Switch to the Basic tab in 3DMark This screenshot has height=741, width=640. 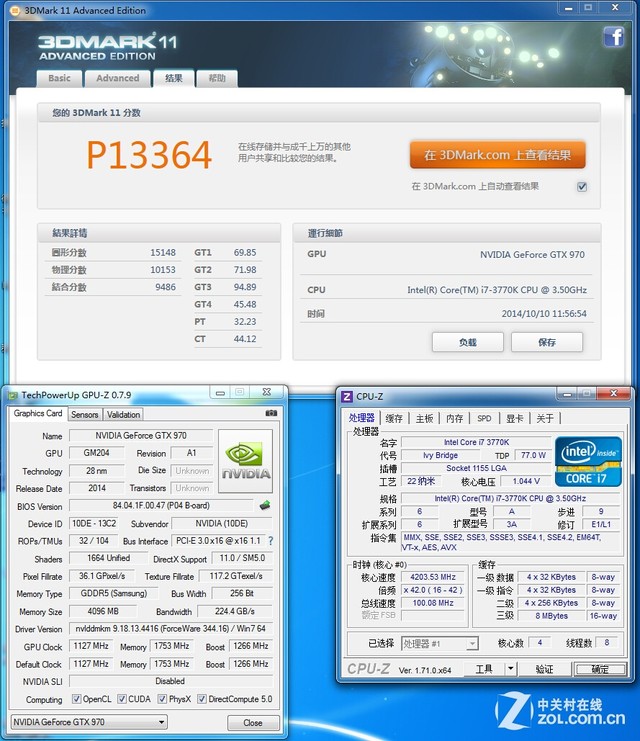tap(59, 78)
